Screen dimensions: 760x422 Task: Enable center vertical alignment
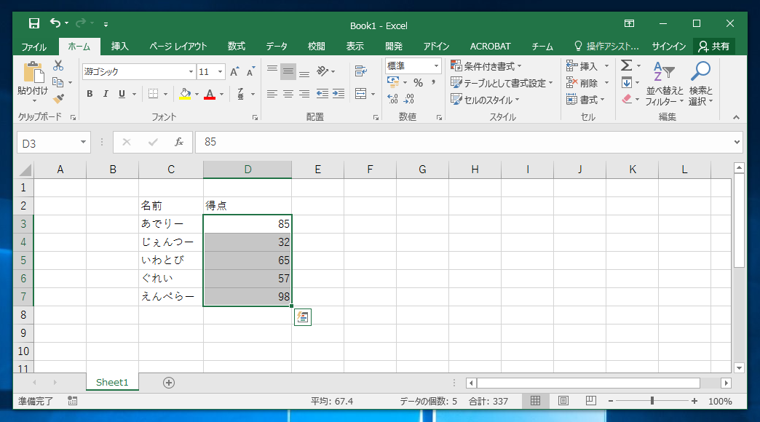tap(288, 72)
